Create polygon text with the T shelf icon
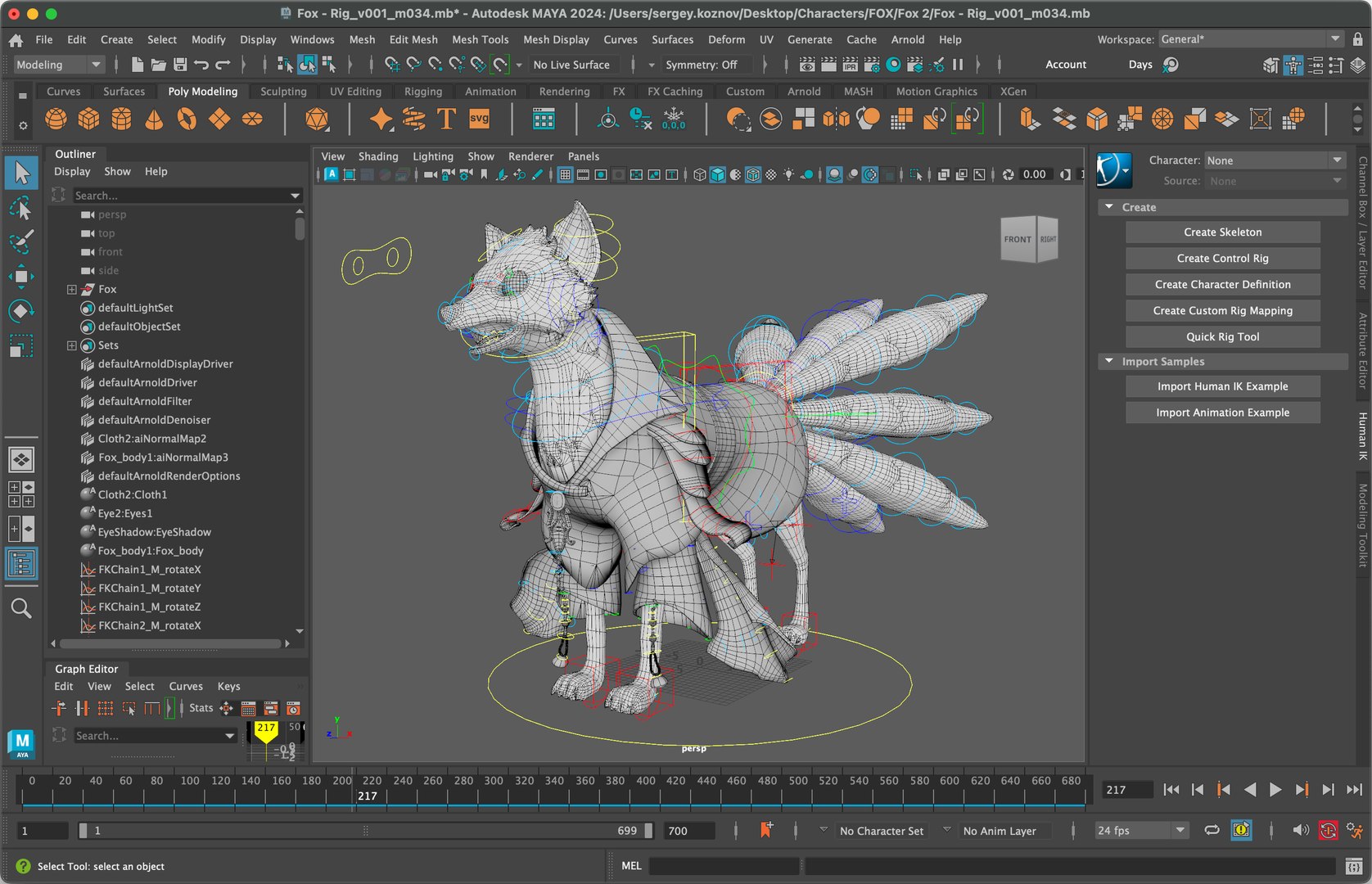The image size is (1372, 884). [446, 120]
